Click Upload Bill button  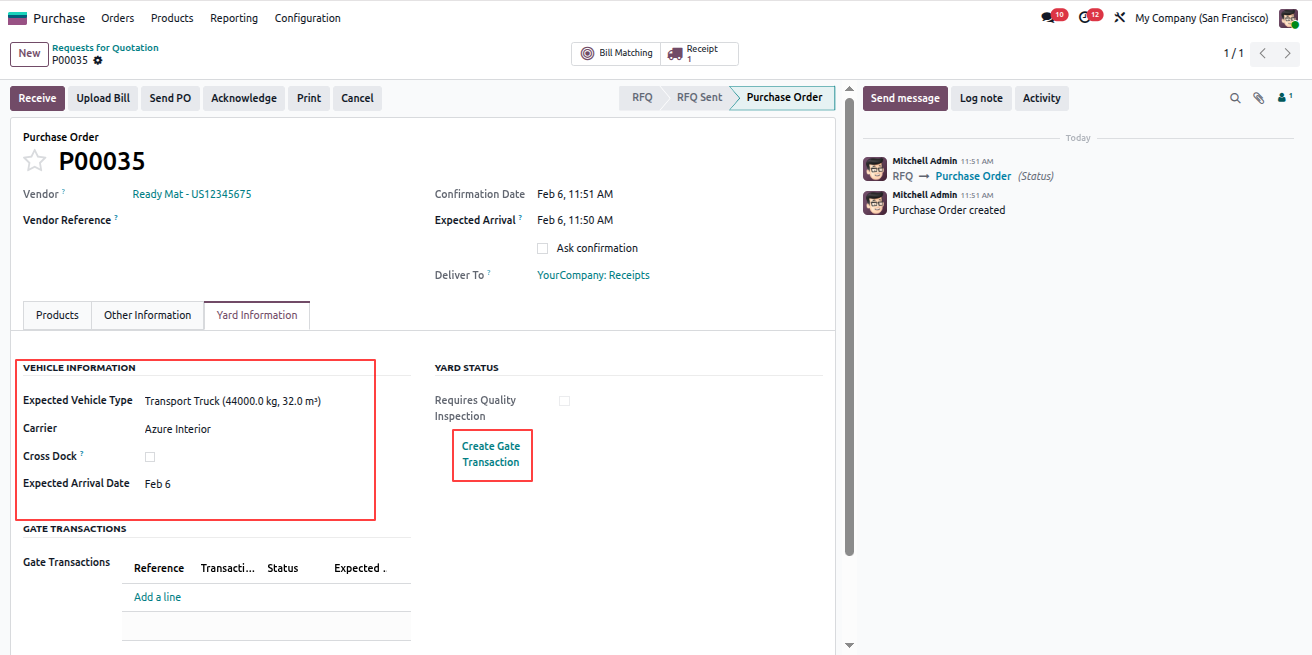pyautogui.click(x=103, y=98)
